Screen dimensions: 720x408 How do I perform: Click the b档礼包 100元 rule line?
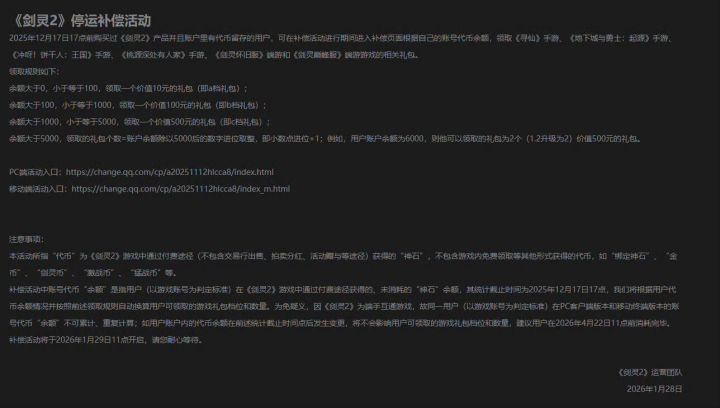pos(137,105)
